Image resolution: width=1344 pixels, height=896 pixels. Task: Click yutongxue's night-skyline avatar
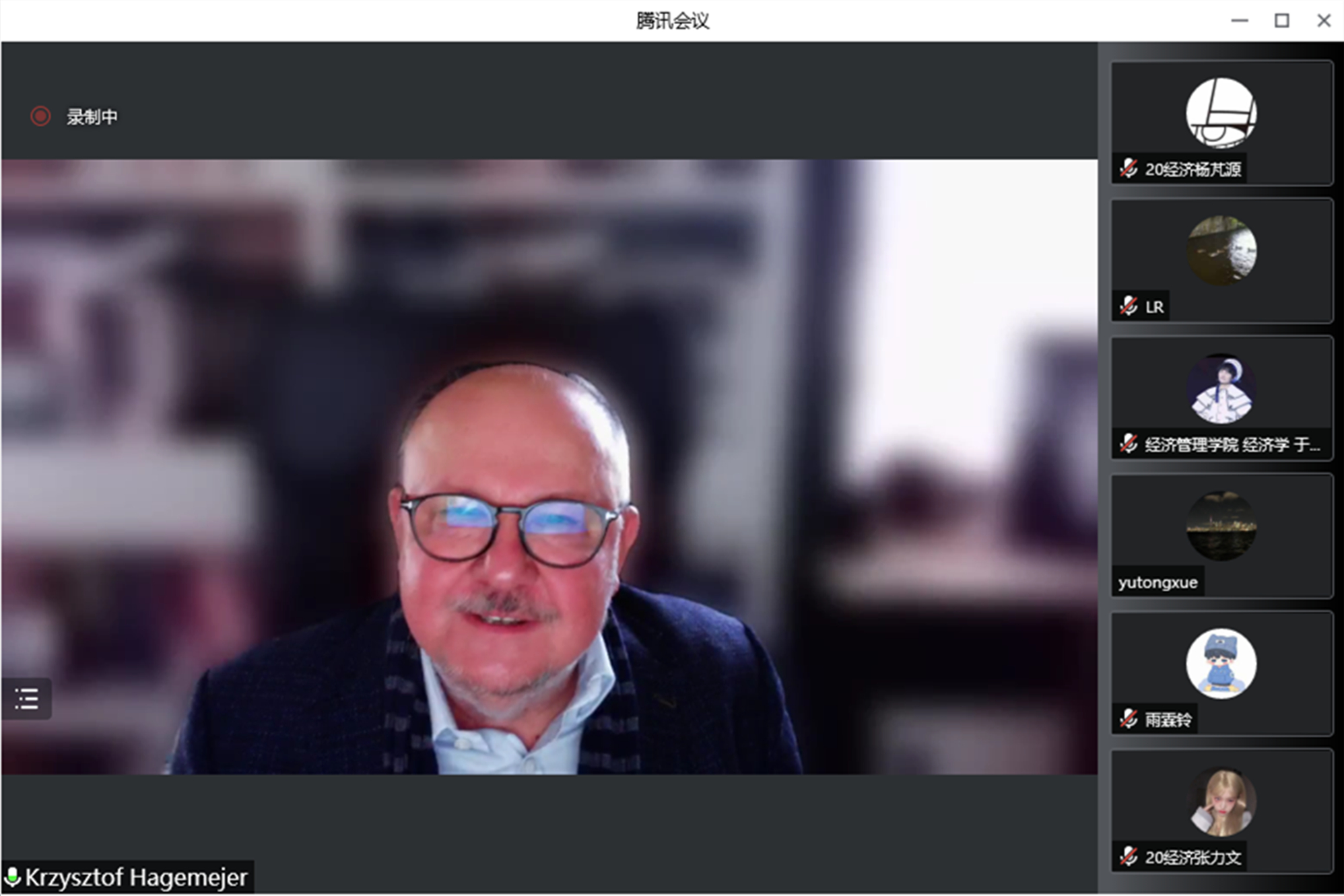(1221, 526)
